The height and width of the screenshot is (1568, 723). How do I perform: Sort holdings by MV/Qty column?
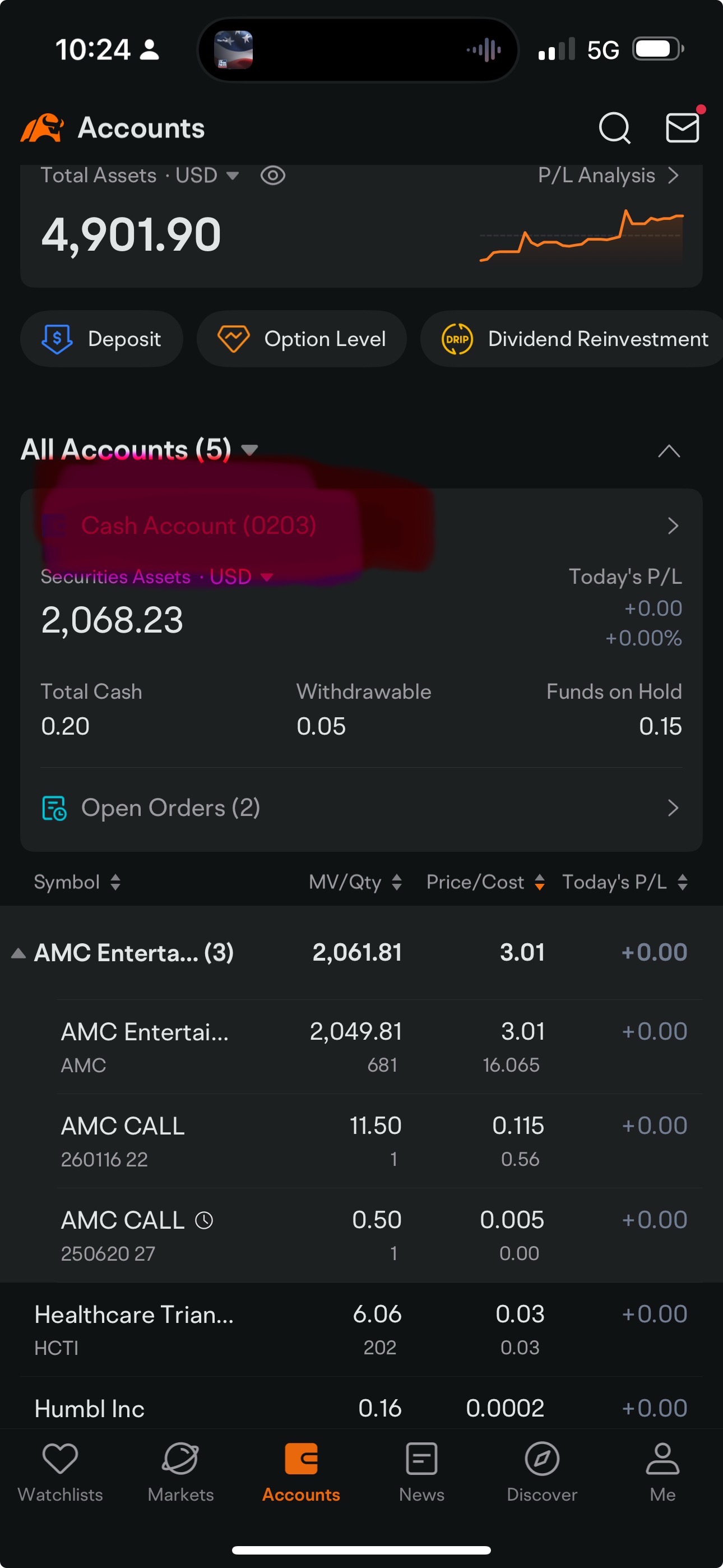[355, 882]
